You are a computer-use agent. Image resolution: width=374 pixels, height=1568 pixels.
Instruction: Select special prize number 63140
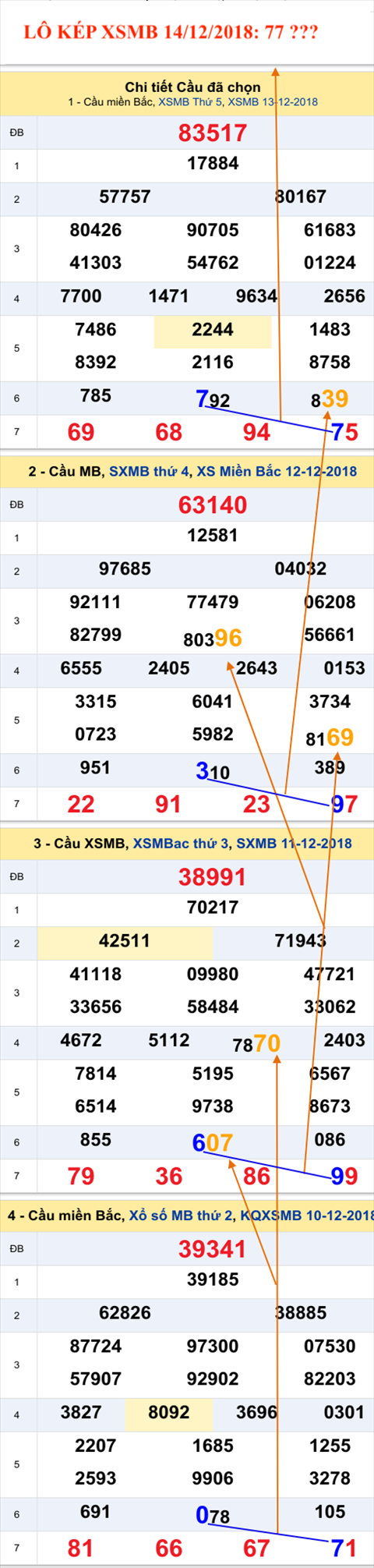(x=213, y=504)
